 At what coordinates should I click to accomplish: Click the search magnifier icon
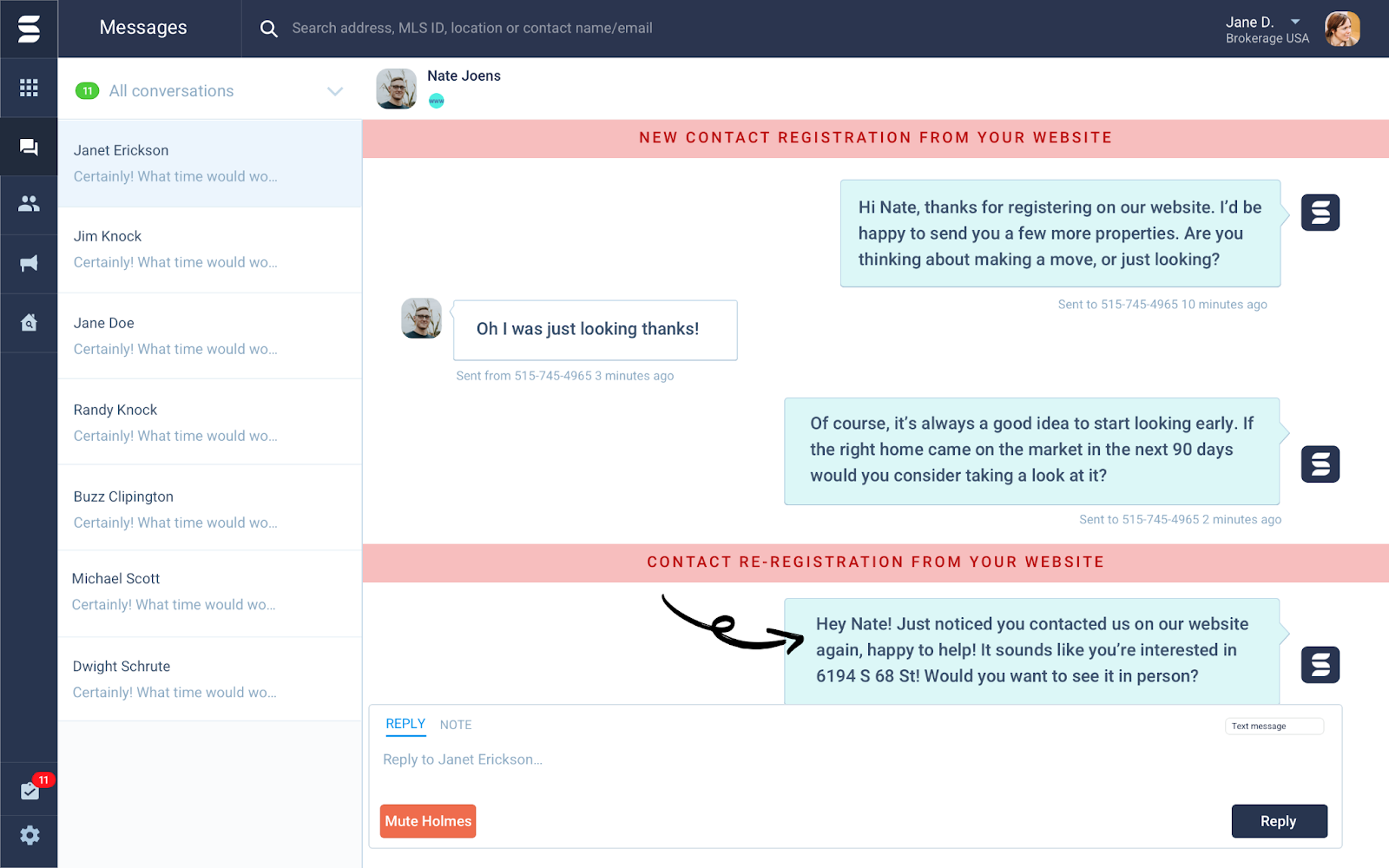(269, 29)
